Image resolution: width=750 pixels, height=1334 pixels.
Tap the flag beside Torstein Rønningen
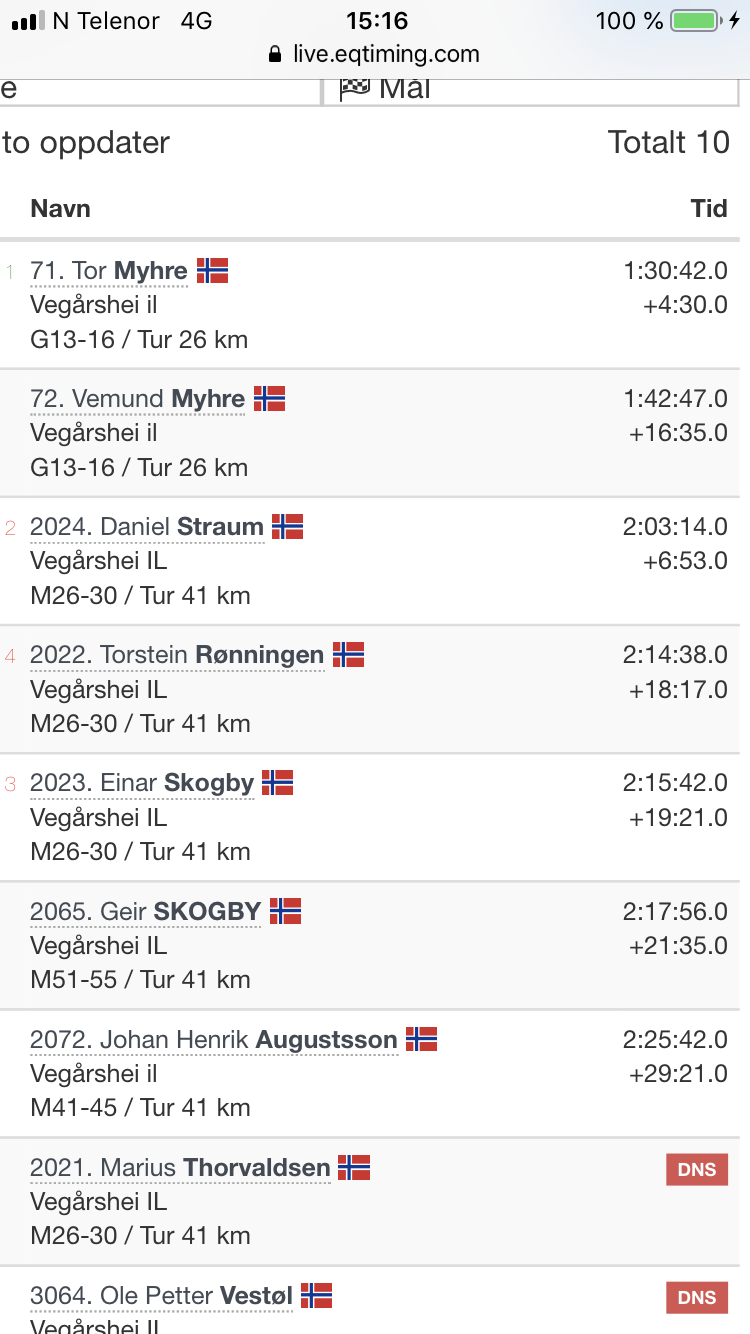pos(348,655)
